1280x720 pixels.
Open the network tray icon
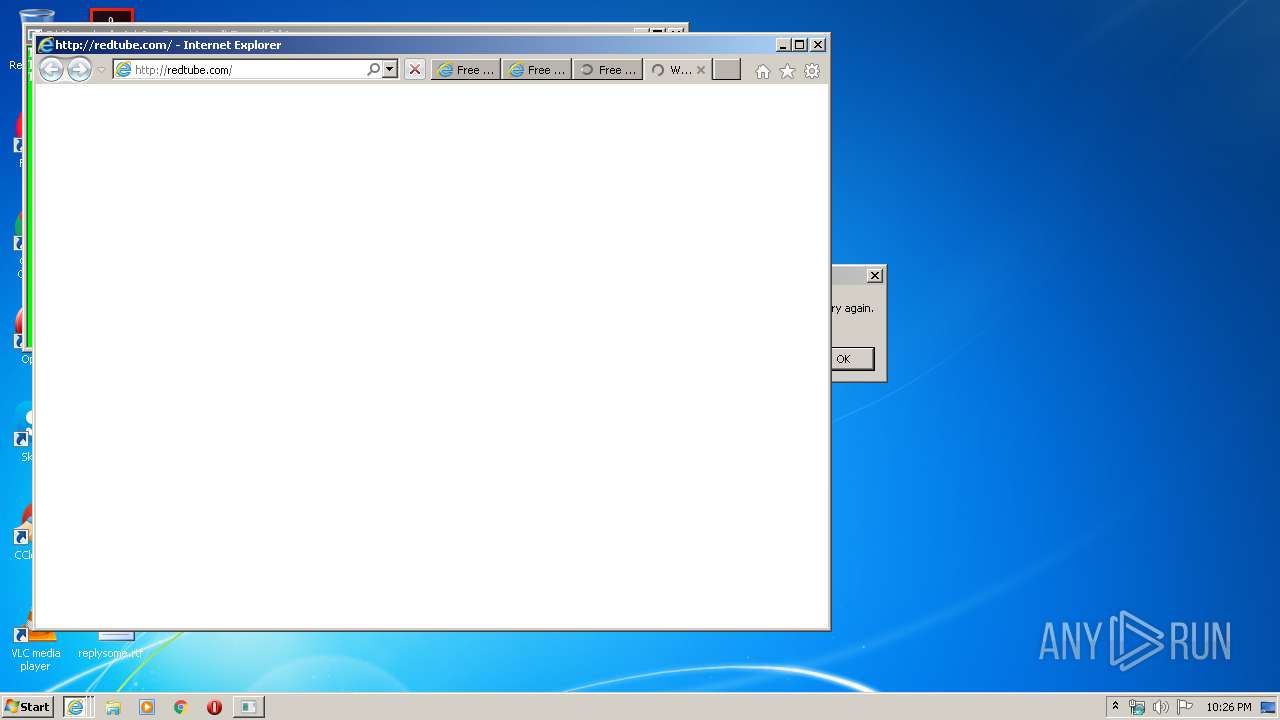coord(1137,707)
